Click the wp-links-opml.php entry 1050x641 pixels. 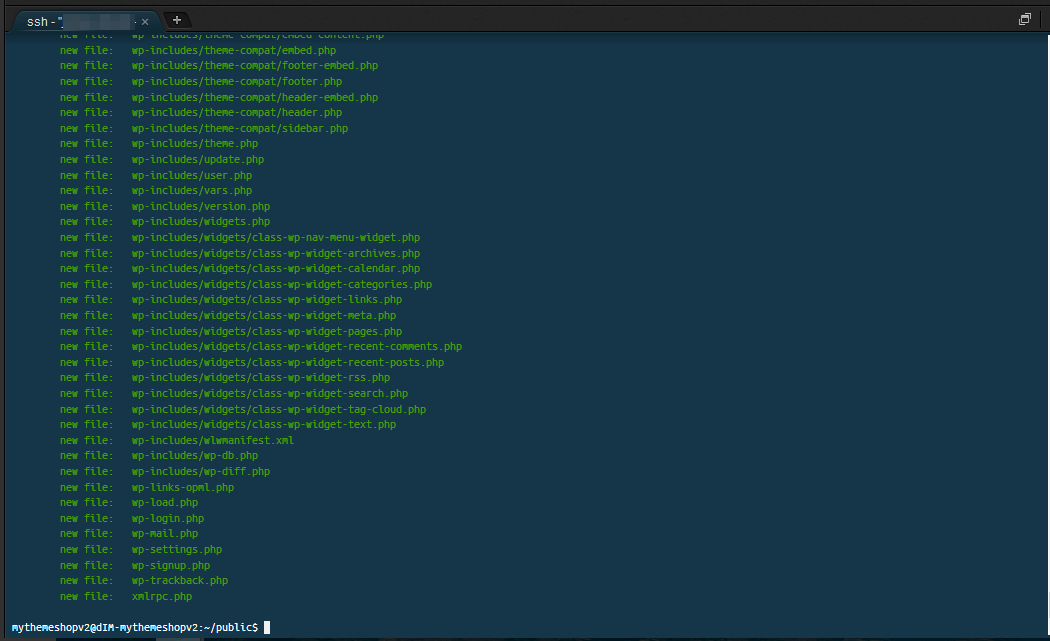click(x=182, y=487)
